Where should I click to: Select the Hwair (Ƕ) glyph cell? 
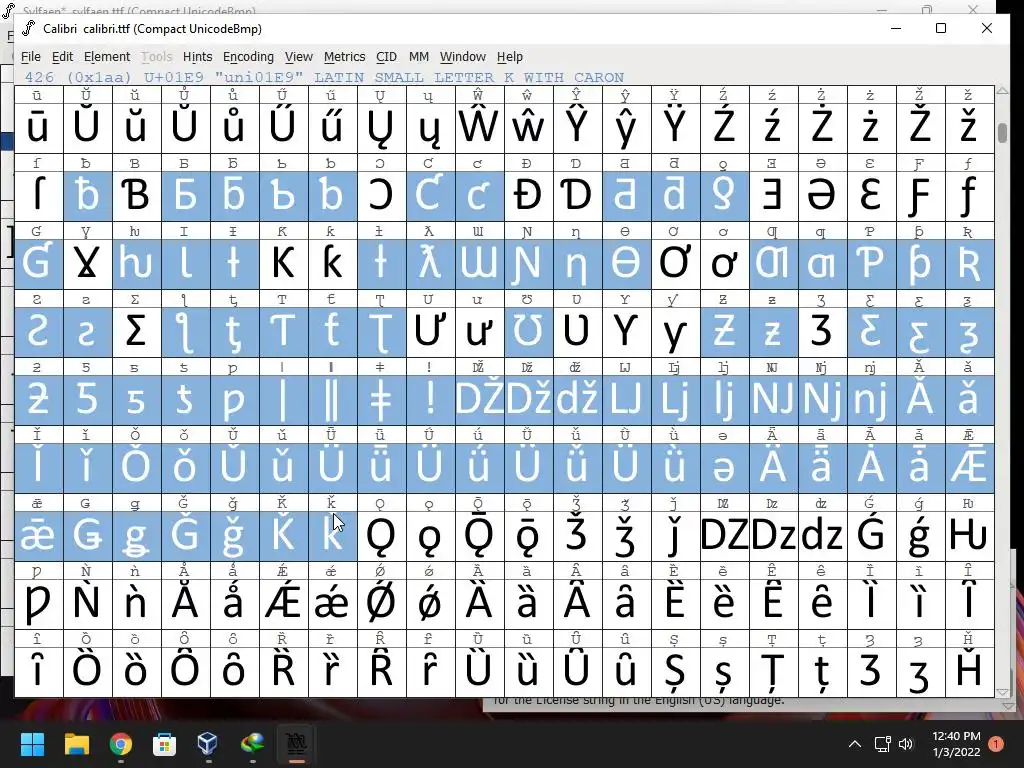tap(968, 536)
